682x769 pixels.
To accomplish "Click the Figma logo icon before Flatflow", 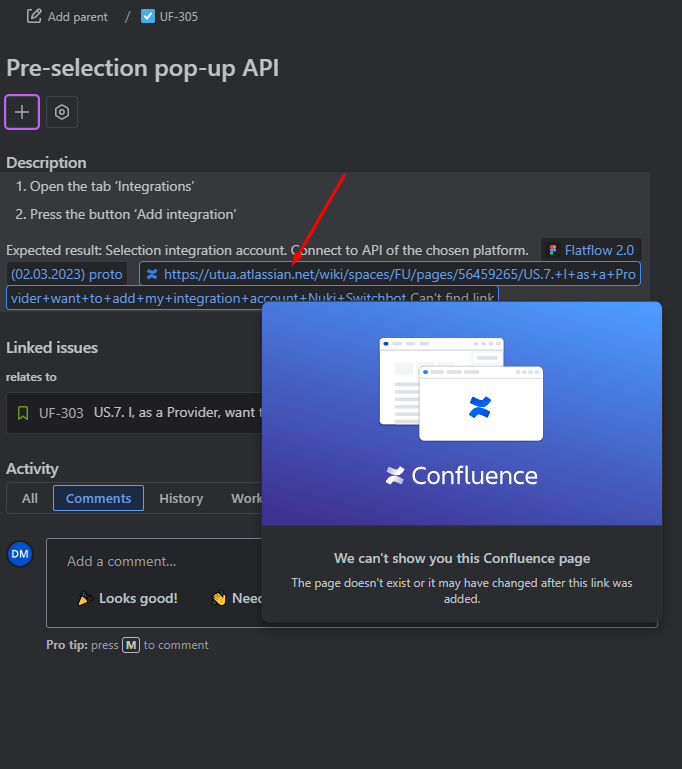I will pos(553,250).
